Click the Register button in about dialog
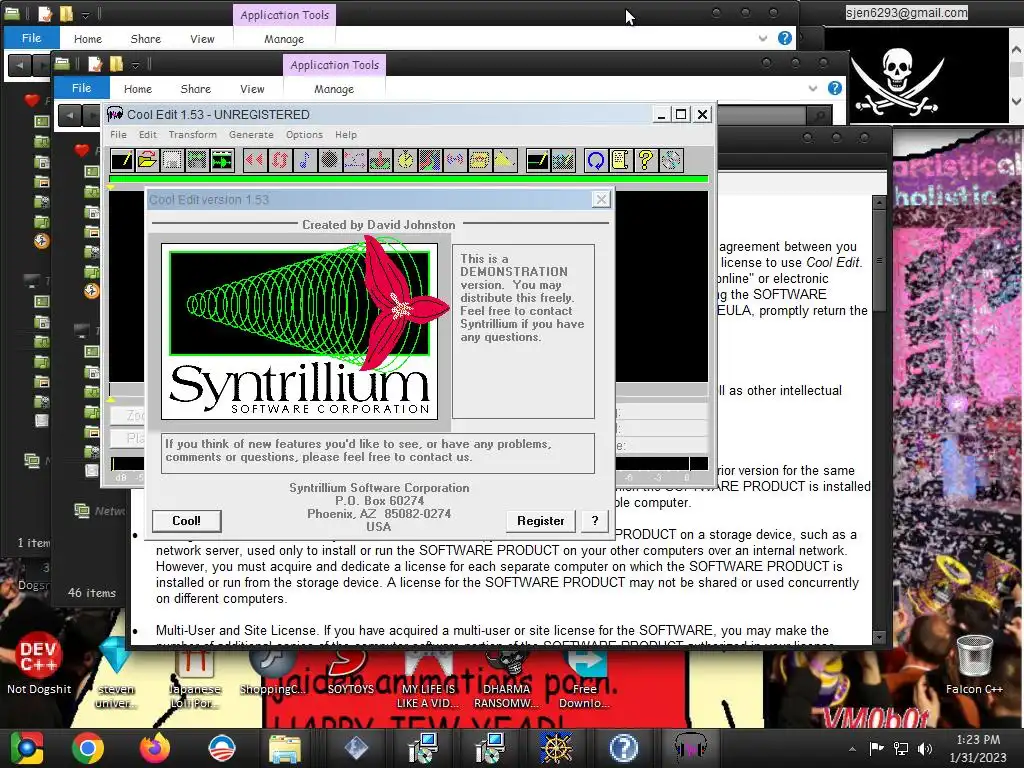 541,520
